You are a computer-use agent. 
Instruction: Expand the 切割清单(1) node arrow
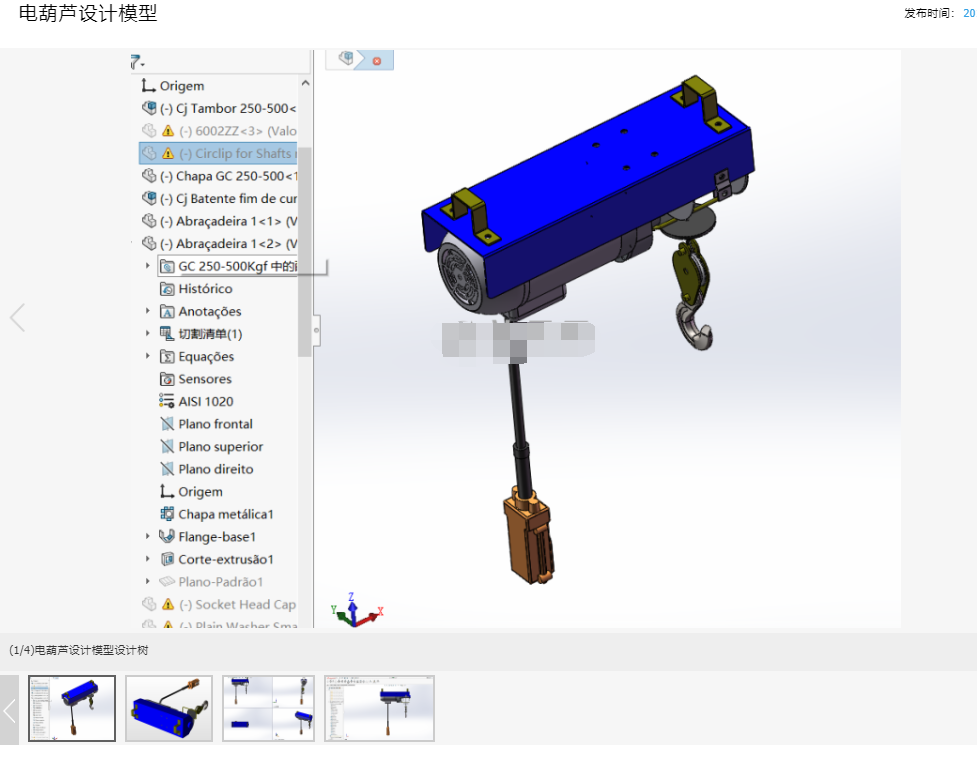[x=148, y=333]
